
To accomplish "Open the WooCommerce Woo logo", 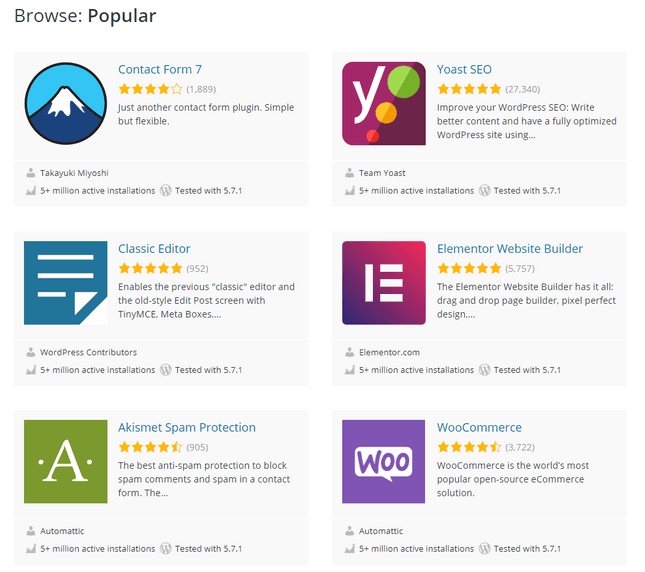I will coord(384,461).
